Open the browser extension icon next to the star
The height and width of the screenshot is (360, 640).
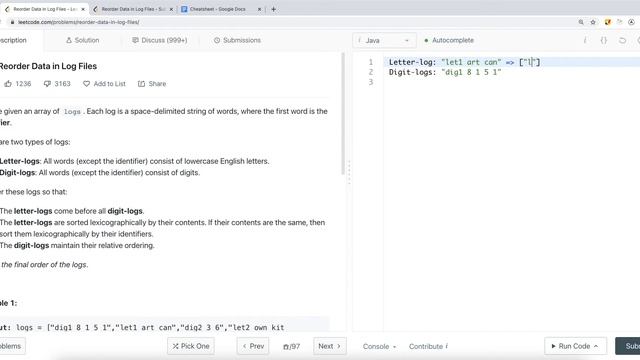click(x=607, y=22)
